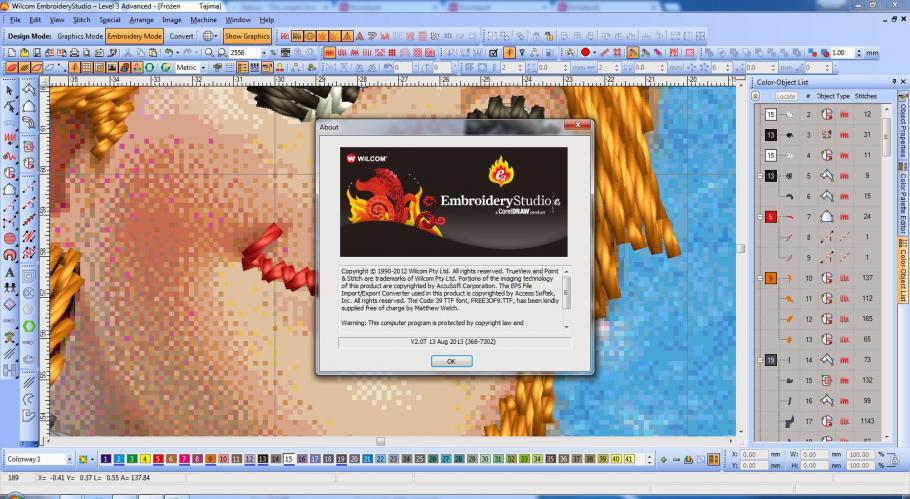
Task: Select color swatch 15 in palette
Action: [288, 459]
